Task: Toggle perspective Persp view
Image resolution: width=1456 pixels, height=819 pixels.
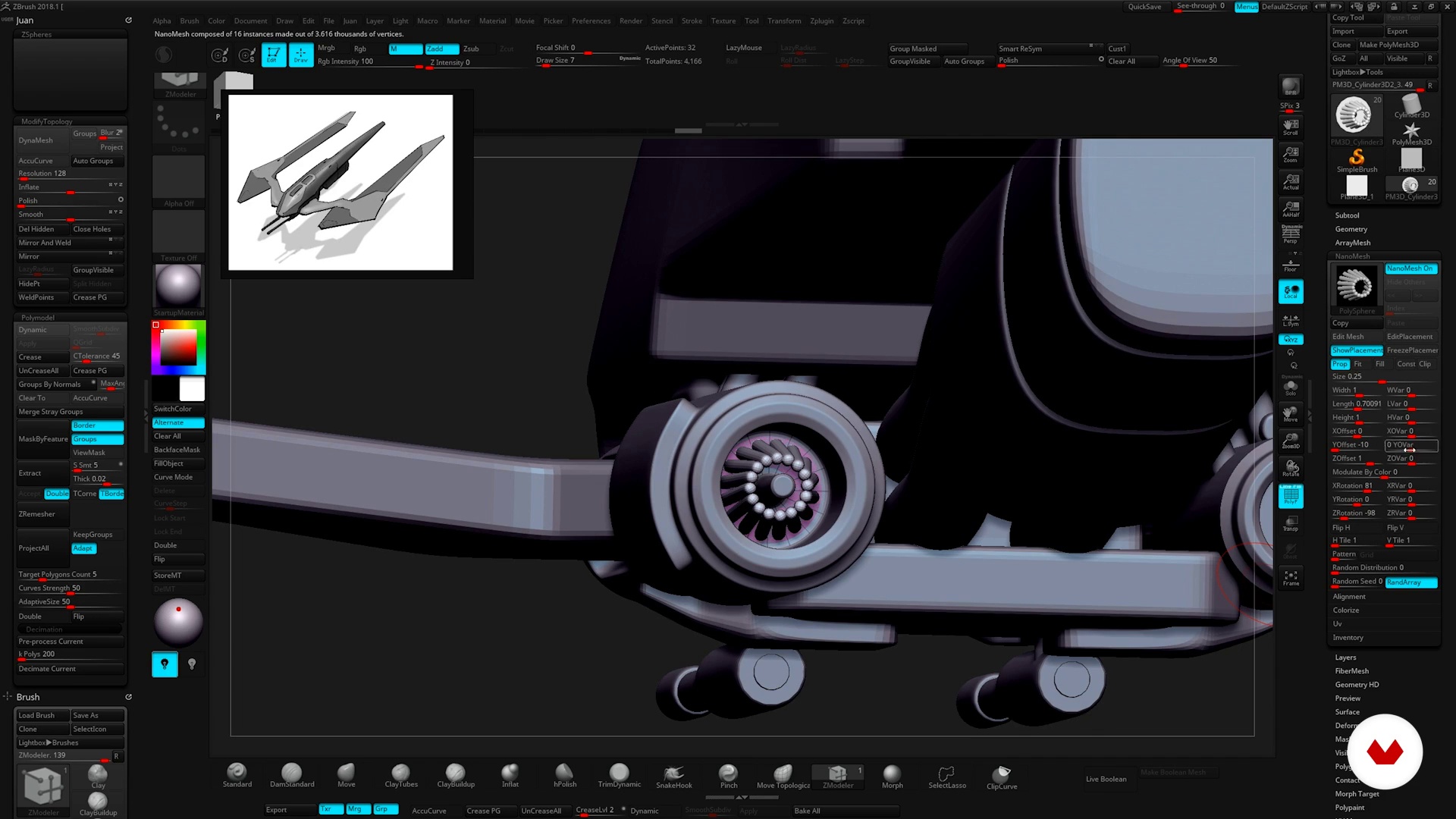Action: pos(1291,234)
